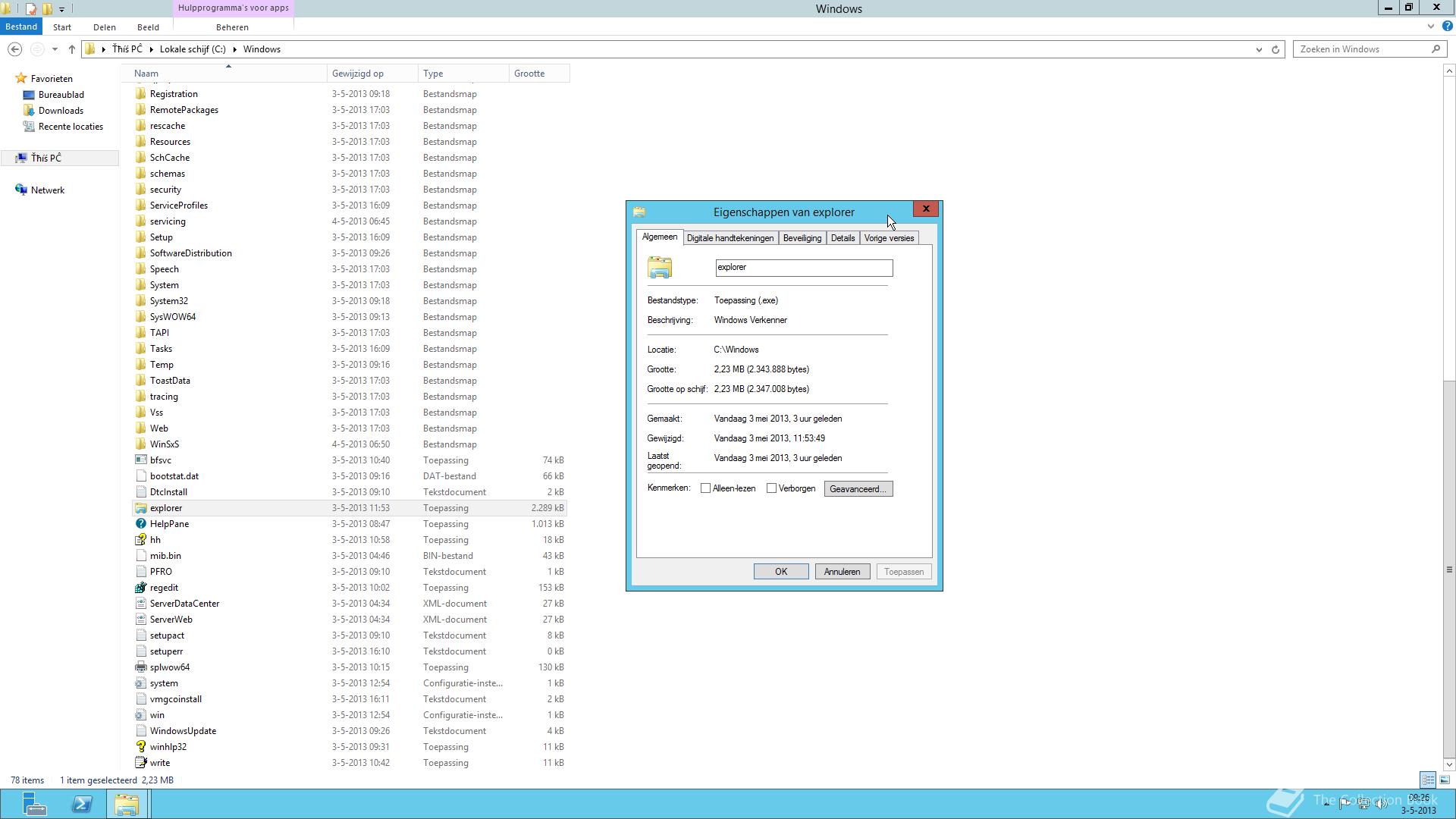Select the bfsvc application icon
The image size is (1456, 819).
coord(140,460)
